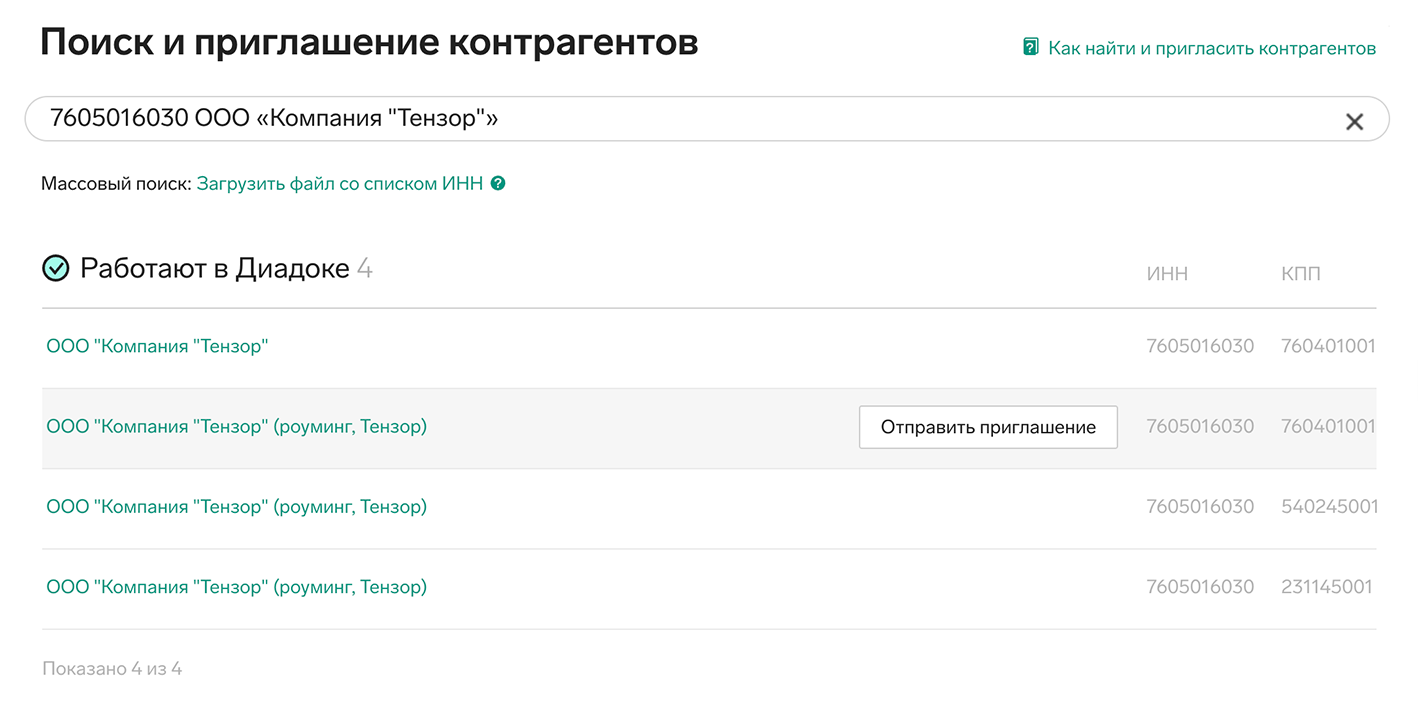Focus the counterparty search input field

pyautogui.click(x=706, y=119)
